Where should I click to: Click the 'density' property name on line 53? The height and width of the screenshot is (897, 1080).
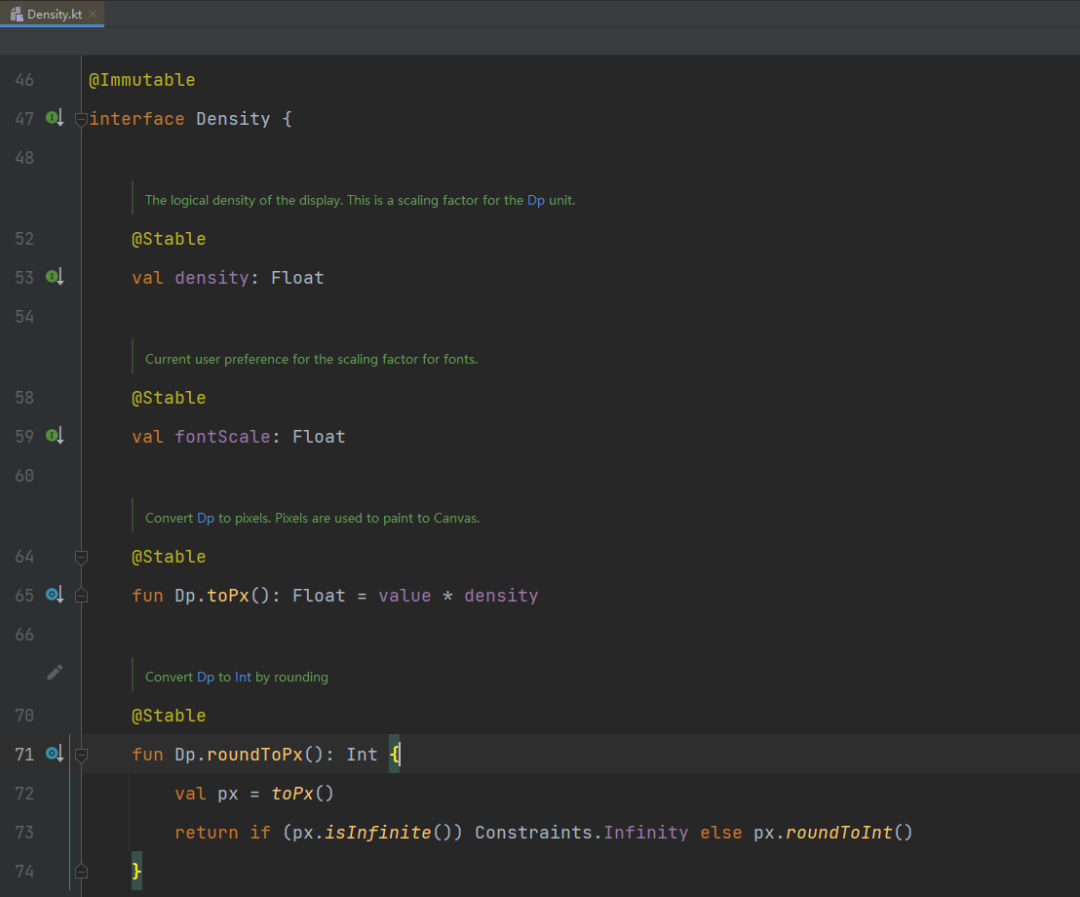tap(211, 278)
